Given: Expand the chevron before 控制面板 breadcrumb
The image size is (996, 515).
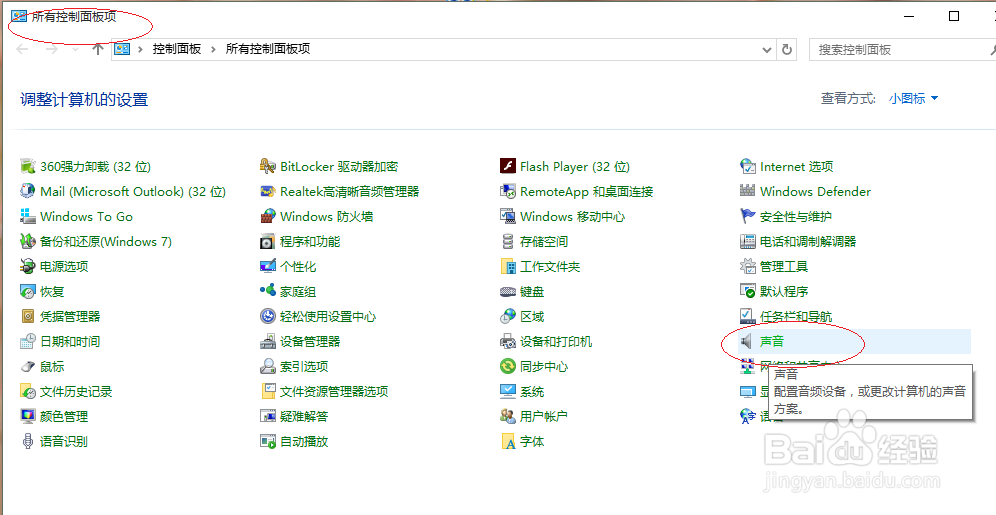Looking at the screenshot, I should point(140,49).
